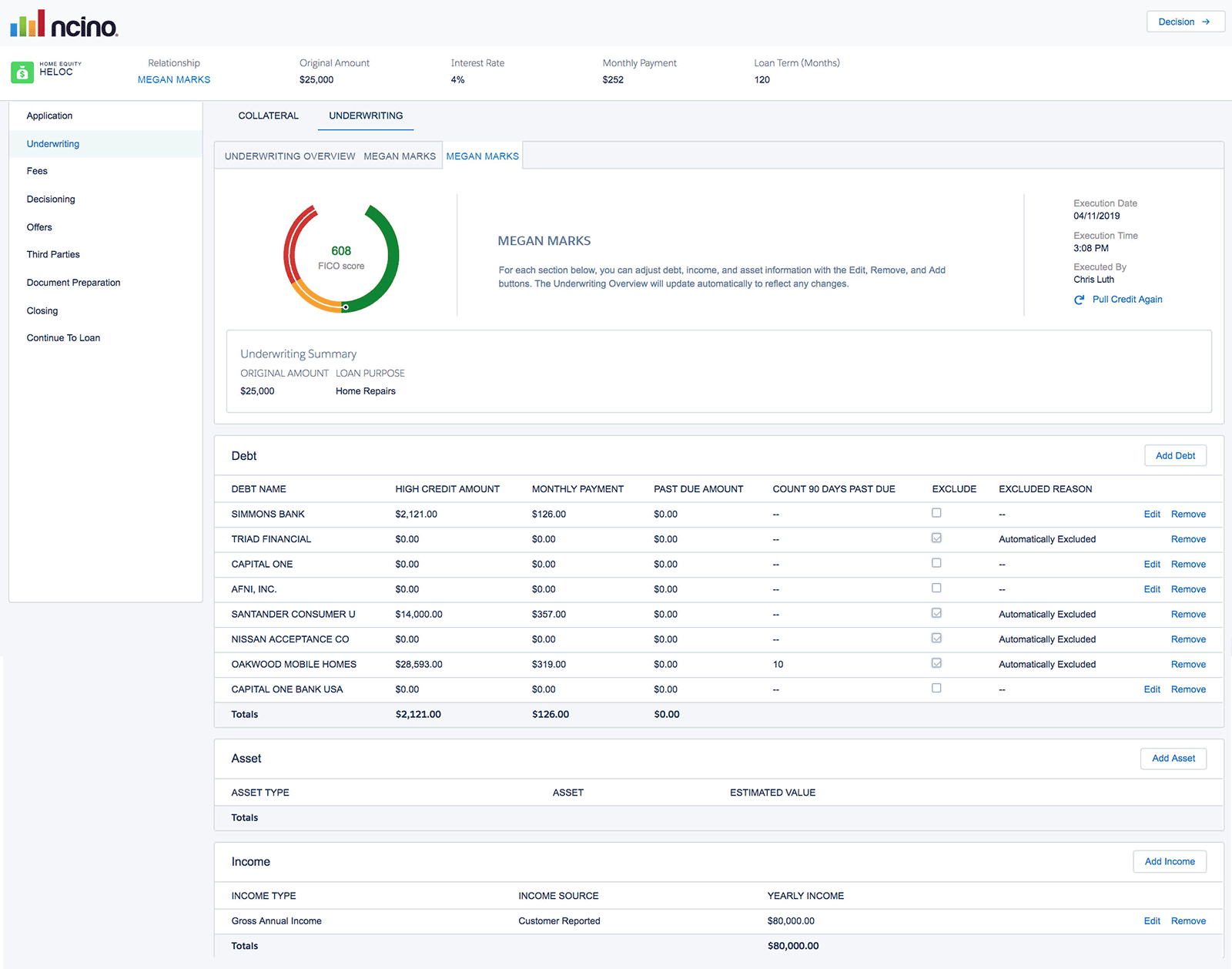Viewport: 1232px width, 969px height.
Task: Toggle Exclude checkbox for NISSAN ACCEPTANCE CO
Action: 936,638
